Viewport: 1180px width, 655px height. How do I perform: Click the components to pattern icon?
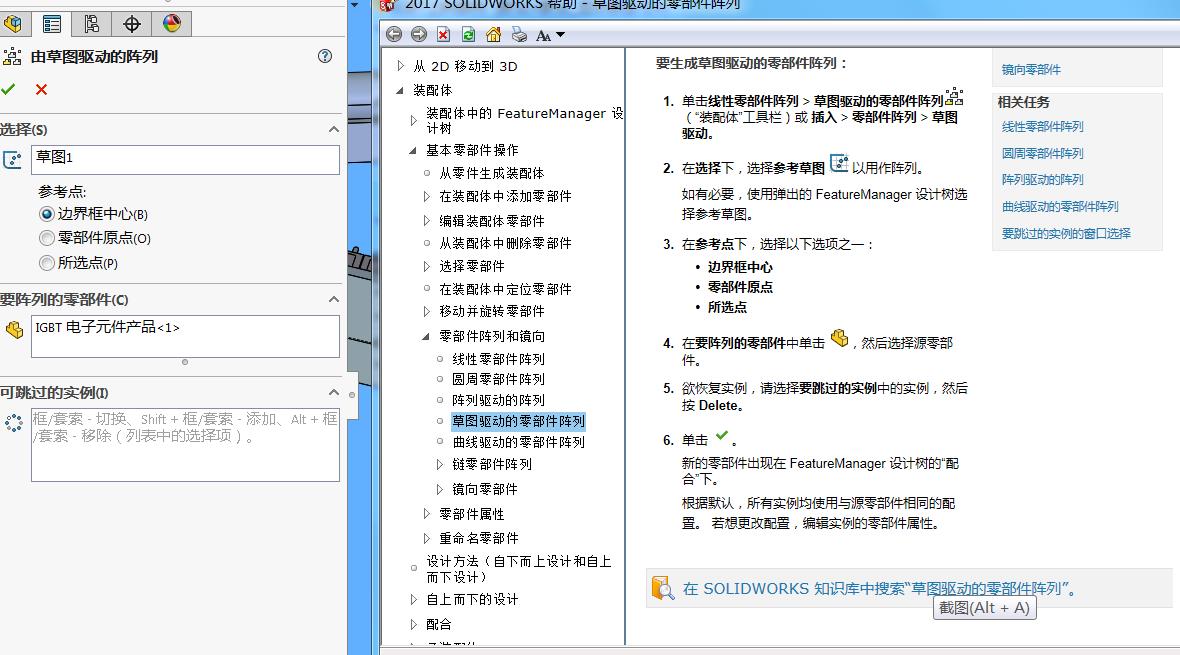point(14,330)
